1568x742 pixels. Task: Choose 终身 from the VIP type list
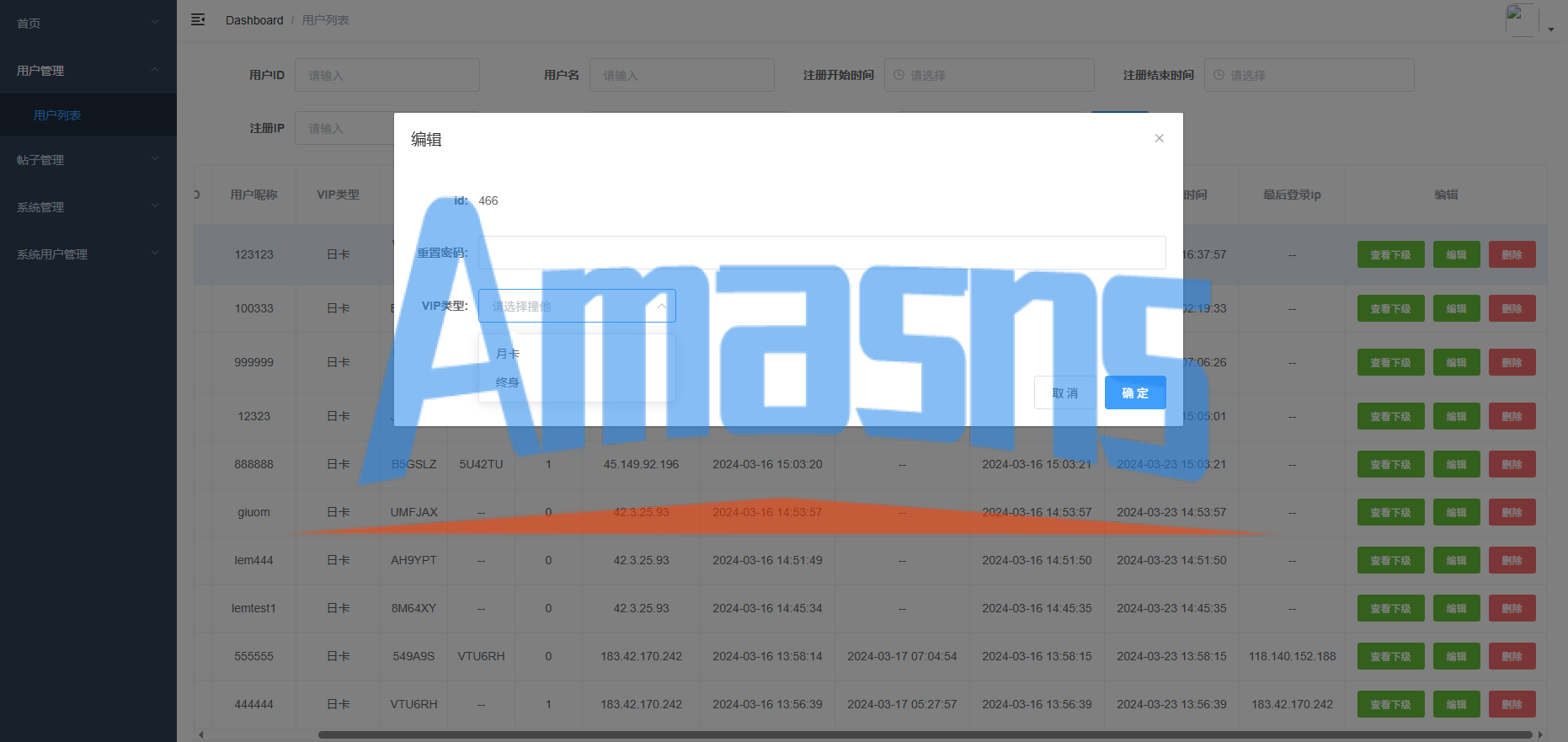(x=577, y=382)
